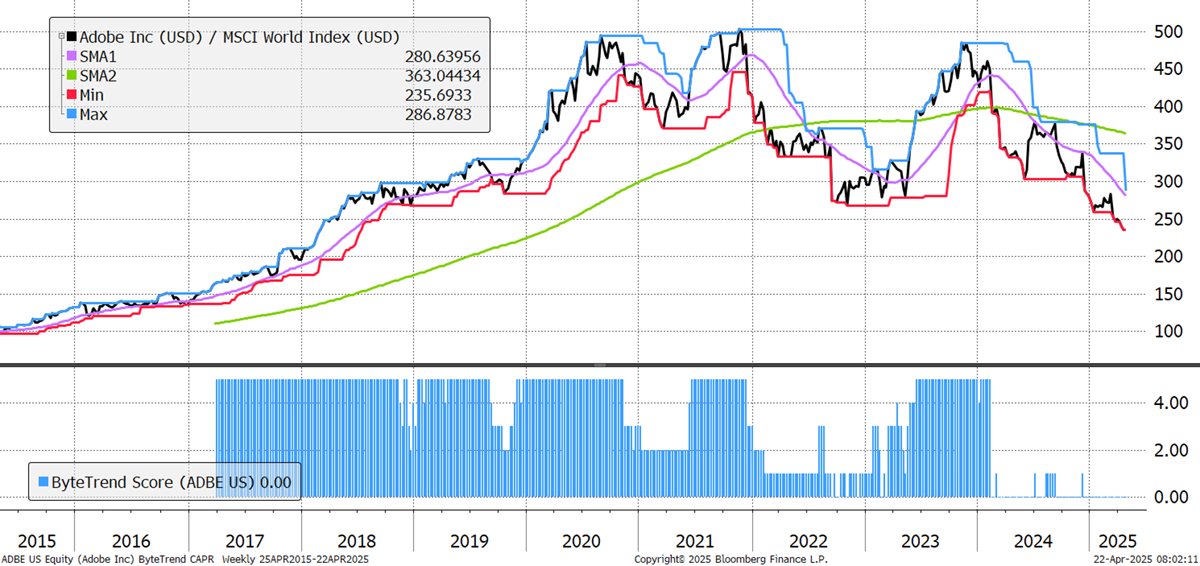This screenshot has width=1200, height=566.
Task: Click the Copyright 2025 Bloomberg Finance L.P. notice
Action: click(x=732, y=559)
